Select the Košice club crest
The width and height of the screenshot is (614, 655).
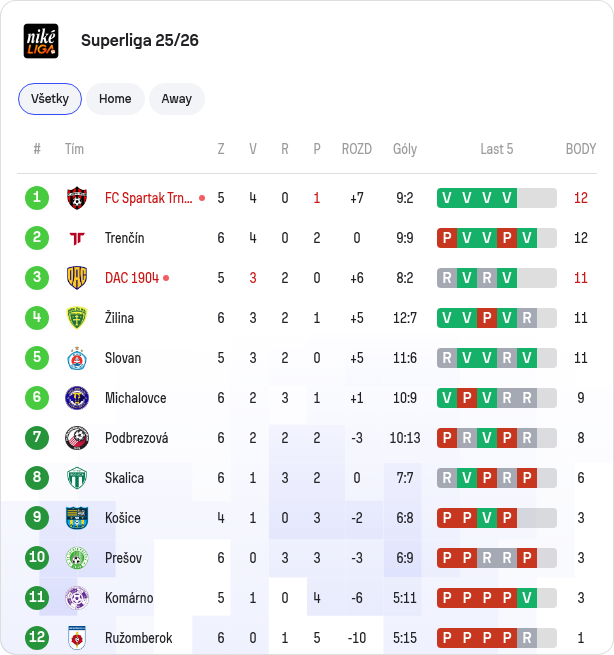click(x=77, y=518)
